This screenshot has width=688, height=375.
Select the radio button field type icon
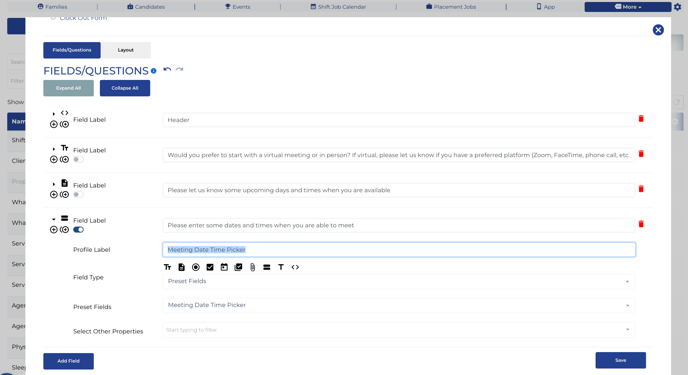click(196, 267)
